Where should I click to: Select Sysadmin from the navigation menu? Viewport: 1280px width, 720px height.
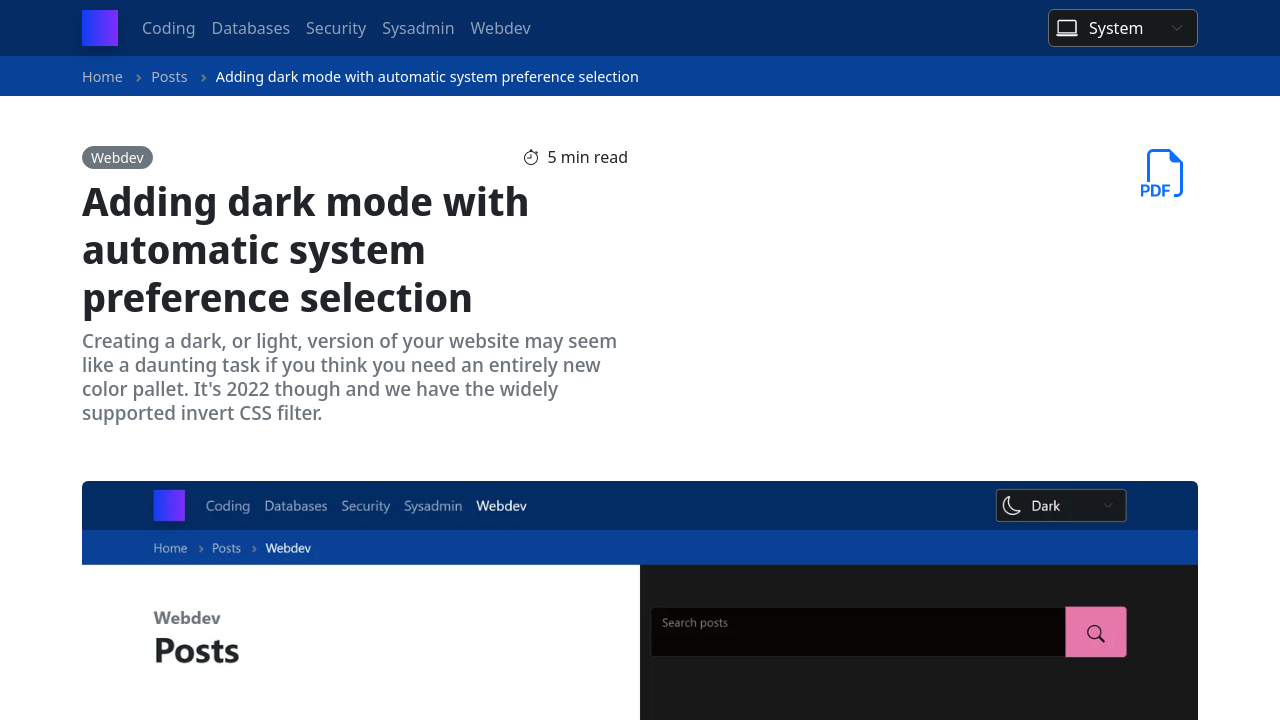coord(418,28)
